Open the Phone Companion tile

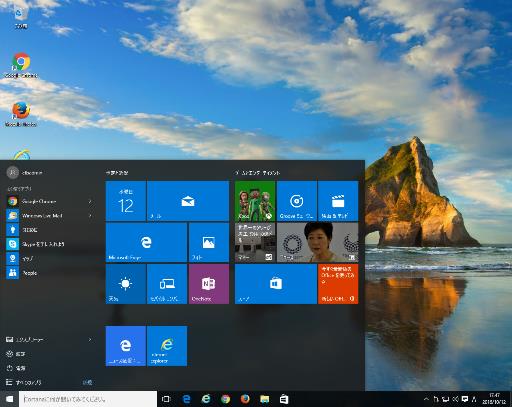pos(167,284)
